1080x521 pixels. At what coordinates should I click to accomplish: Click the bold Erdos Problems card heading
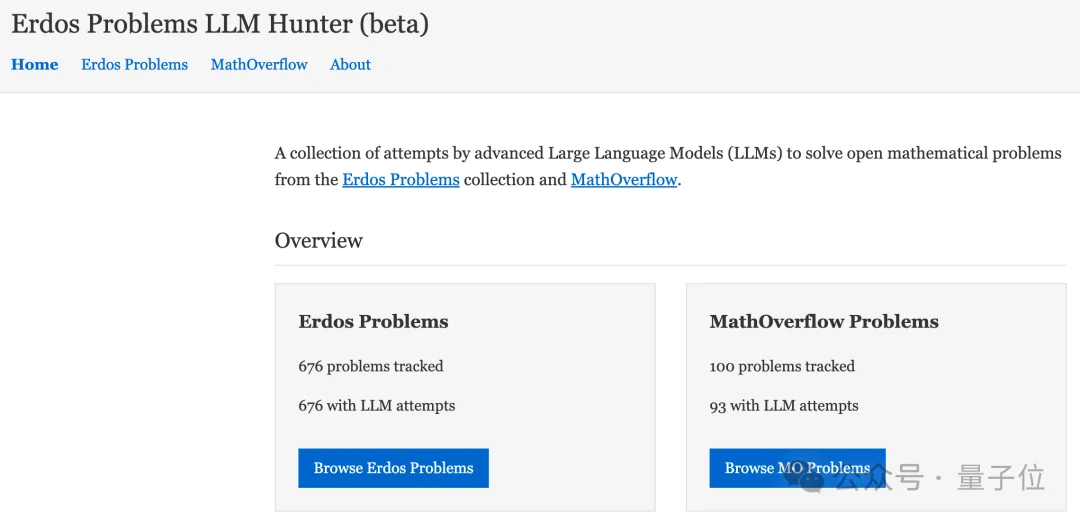tap(373, 321)
